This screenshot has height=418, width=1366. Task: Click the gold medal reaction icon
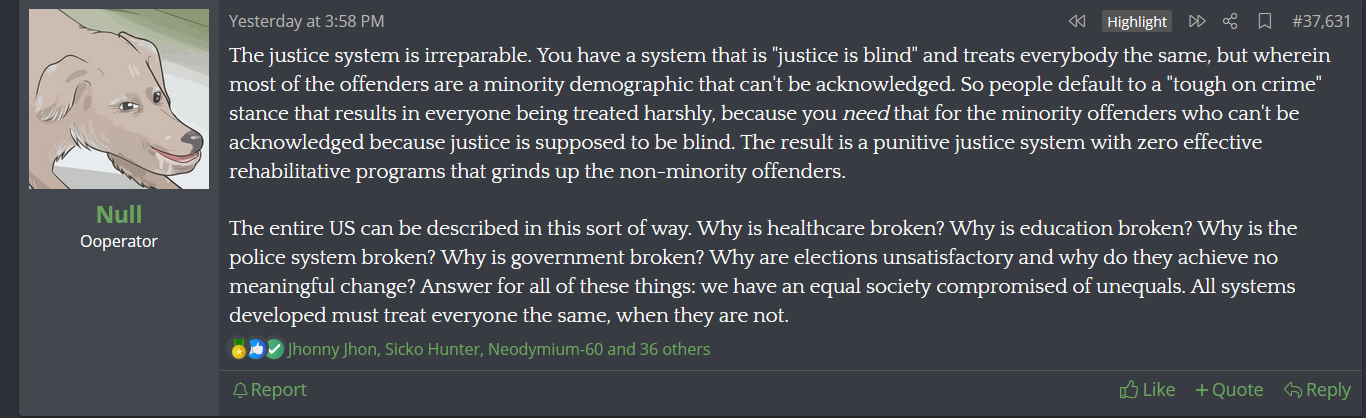238,349
